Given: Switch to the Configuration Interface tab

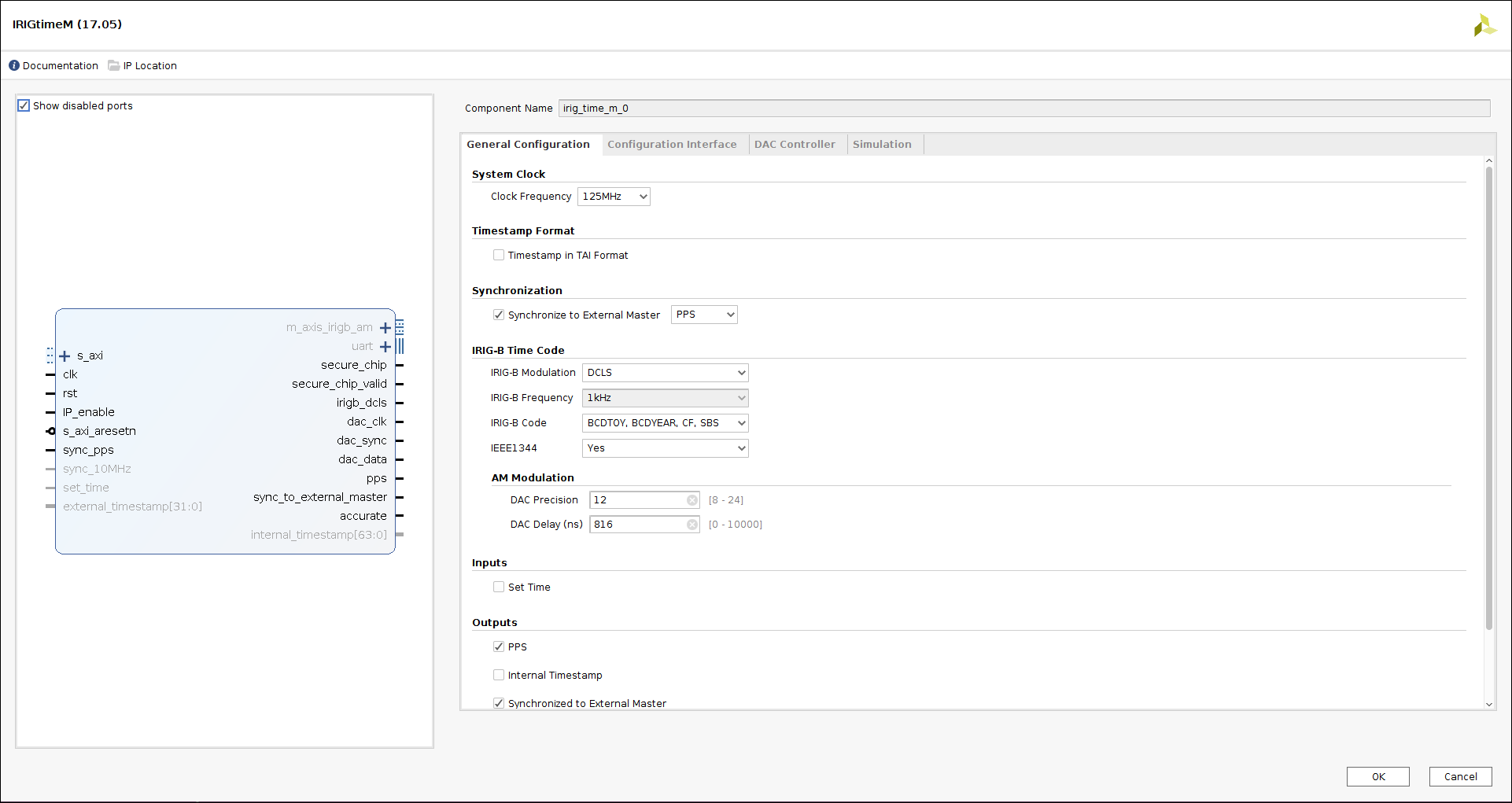Looking at the screenshot, I should [x=672, y=145].
